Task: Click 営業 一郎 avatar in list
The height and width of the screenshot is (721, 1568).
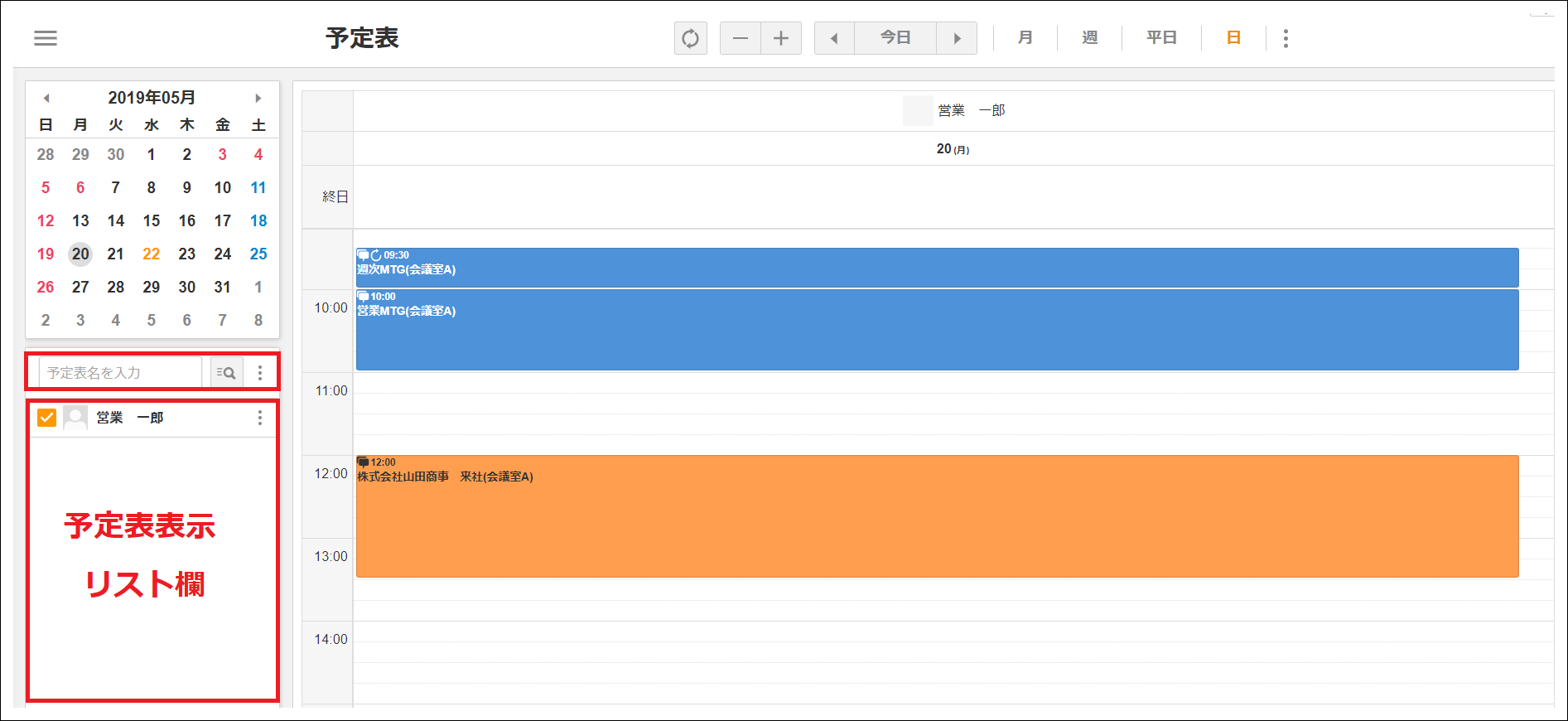Action: [75, 418]
